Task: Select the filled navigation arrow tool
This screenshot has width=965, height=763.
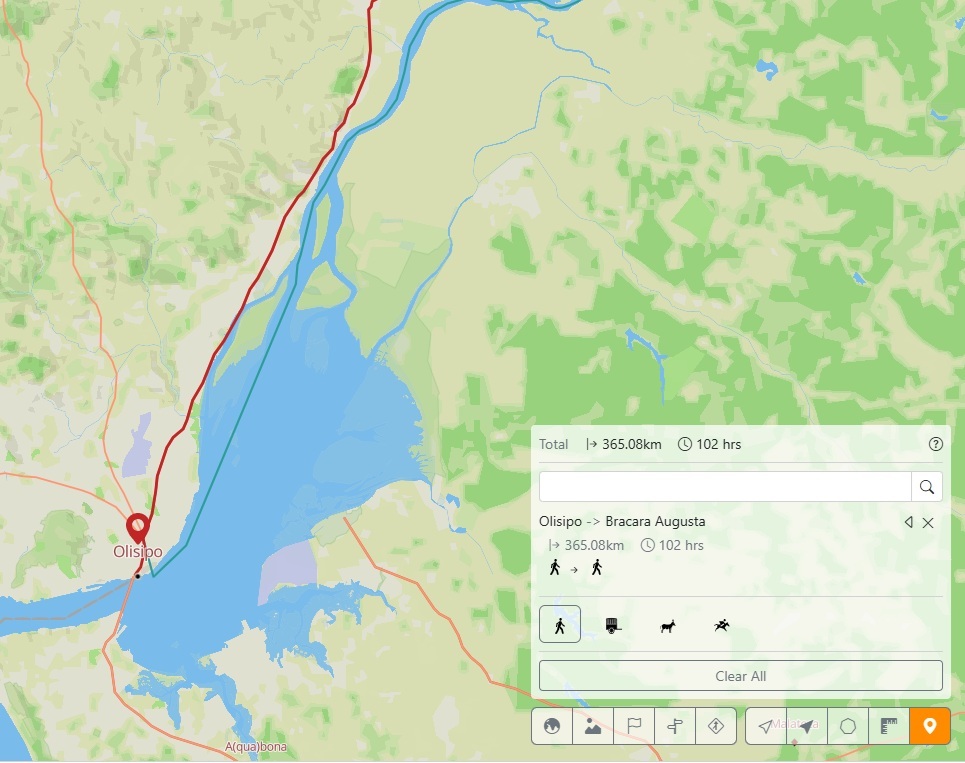Action: pos(807,726)
